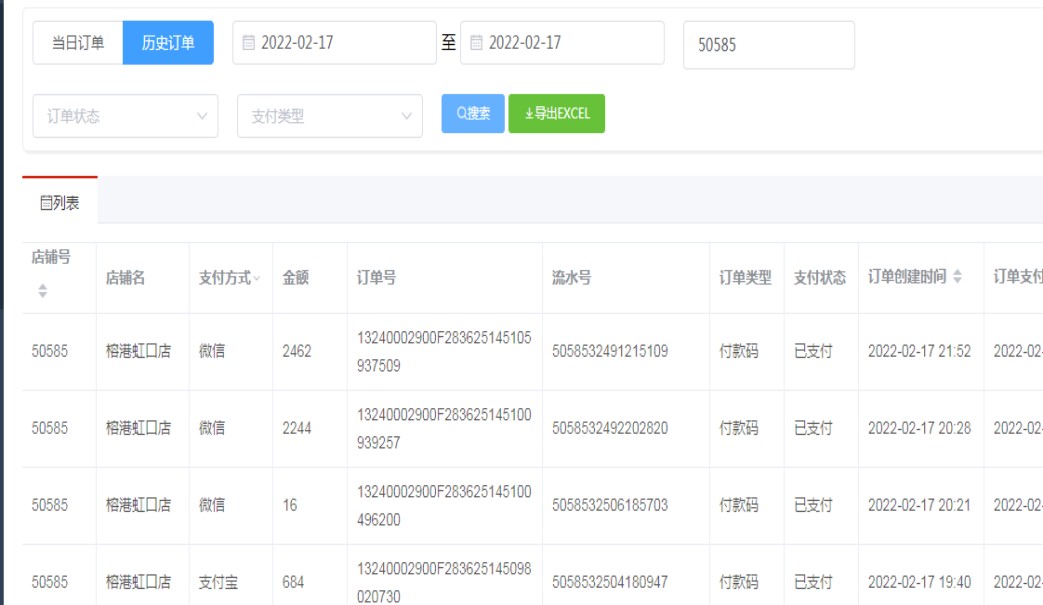The height and width of the screenshot is (605, 1043).
Task: Select the 历史订单 toggle button
Action: click(168, 43)
